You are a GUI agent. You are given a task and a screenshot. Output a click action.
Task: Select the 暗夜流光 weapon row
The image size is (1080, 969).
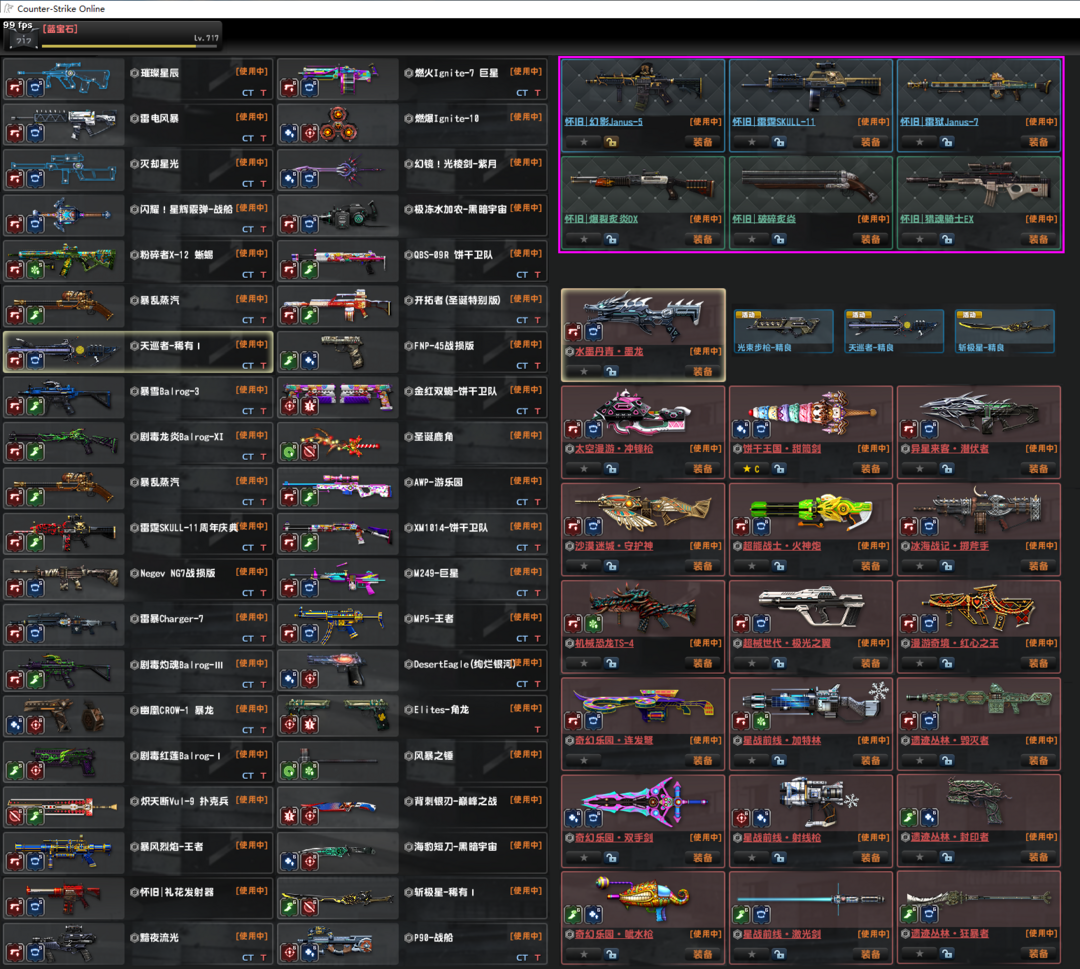(138, 944)
